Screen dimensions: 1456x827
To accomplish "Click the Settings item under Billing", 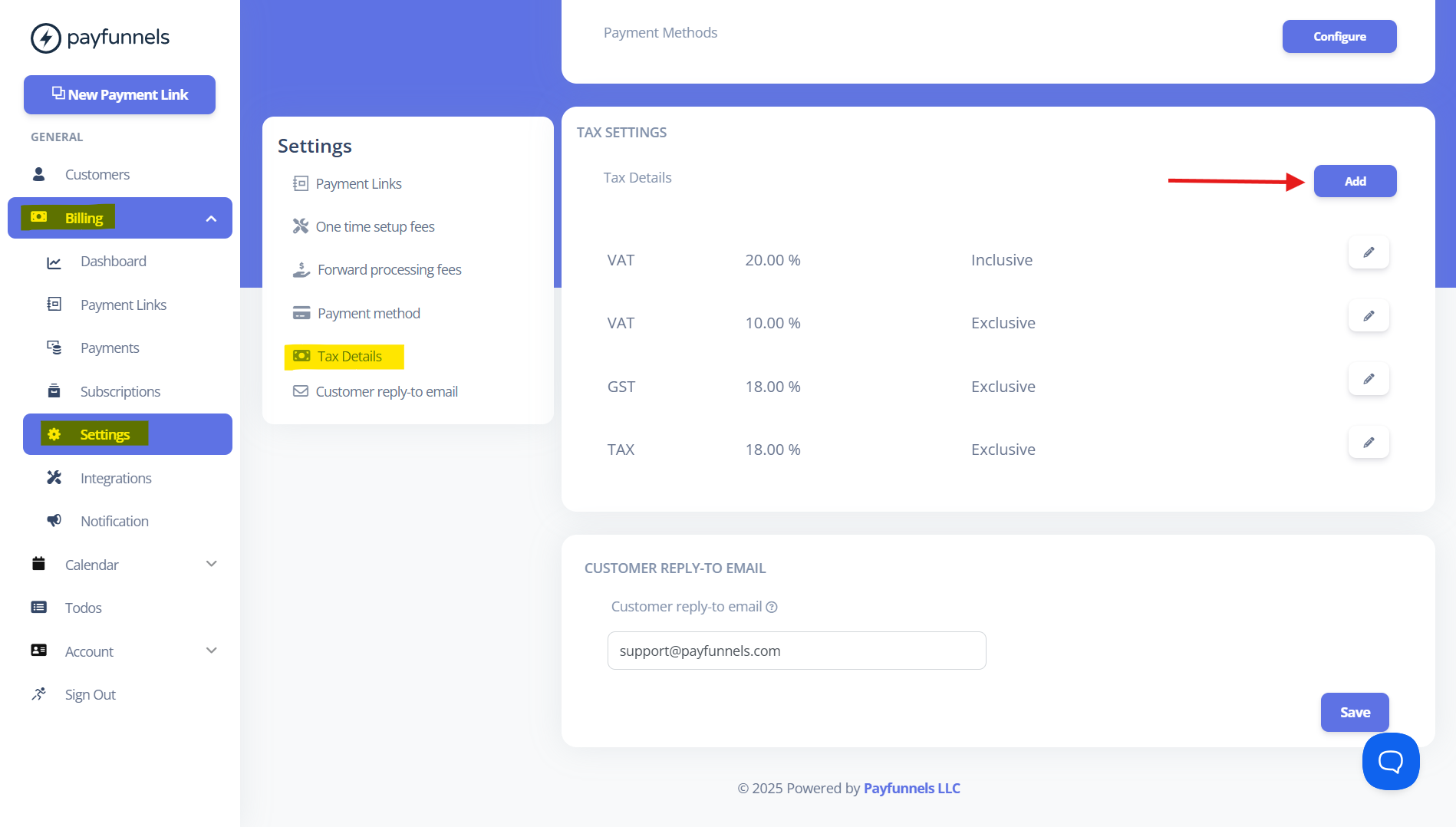I will tap(127, 434).
